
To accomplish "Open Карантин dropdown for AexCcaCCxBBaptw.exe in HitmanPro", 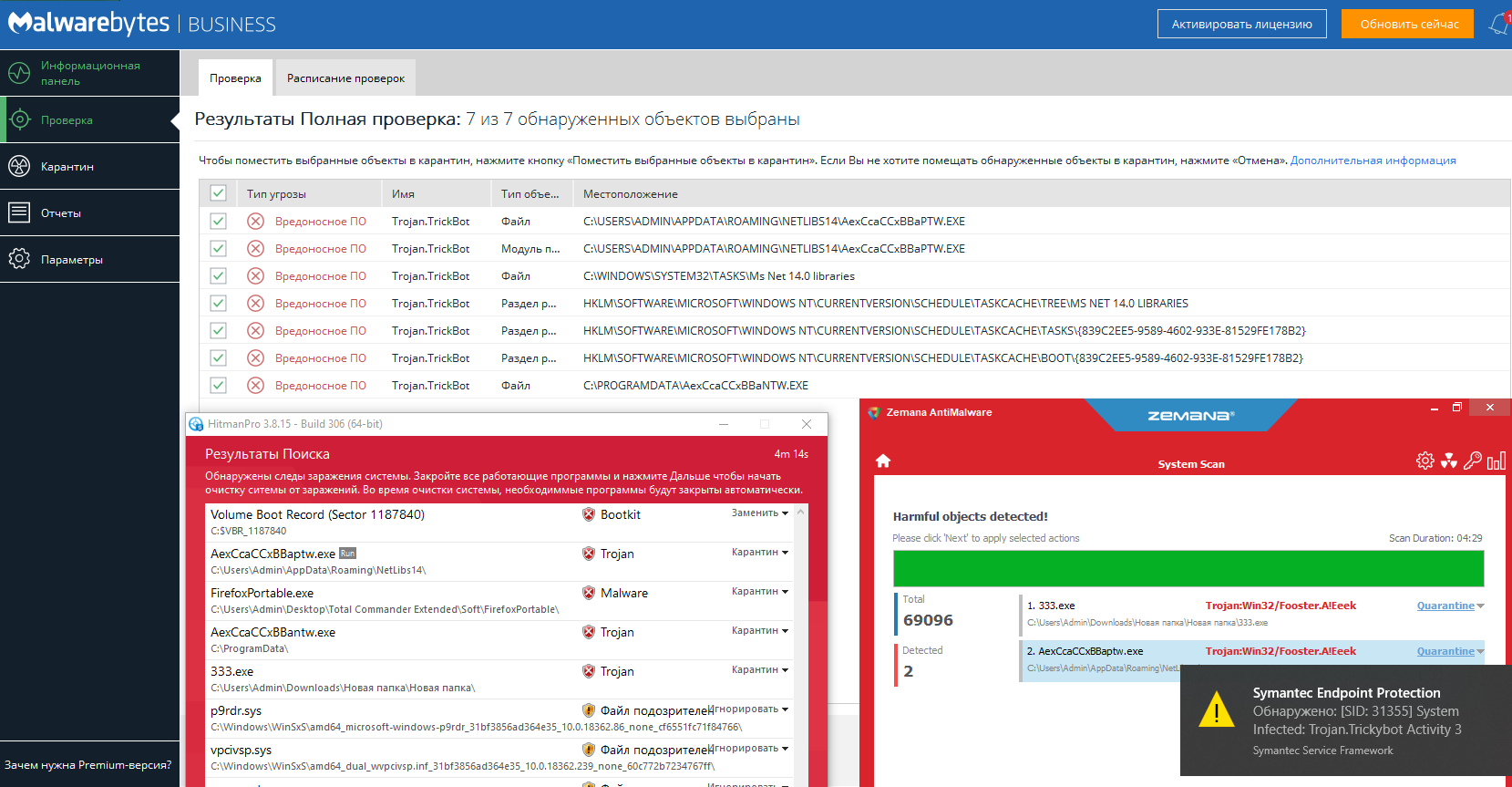I will click(760, 553).
